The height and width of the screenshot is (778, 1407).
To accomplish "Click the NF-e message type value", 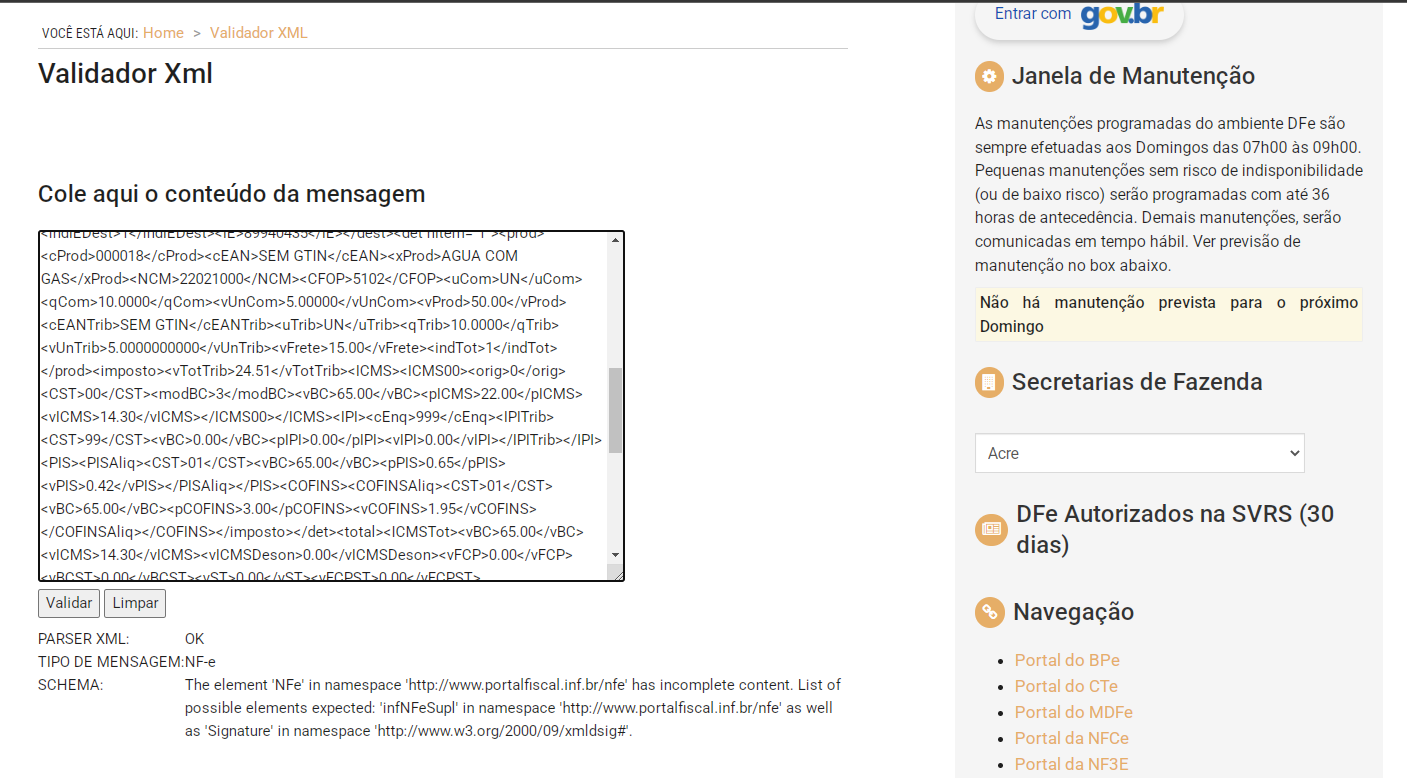I will pos(201,661).
